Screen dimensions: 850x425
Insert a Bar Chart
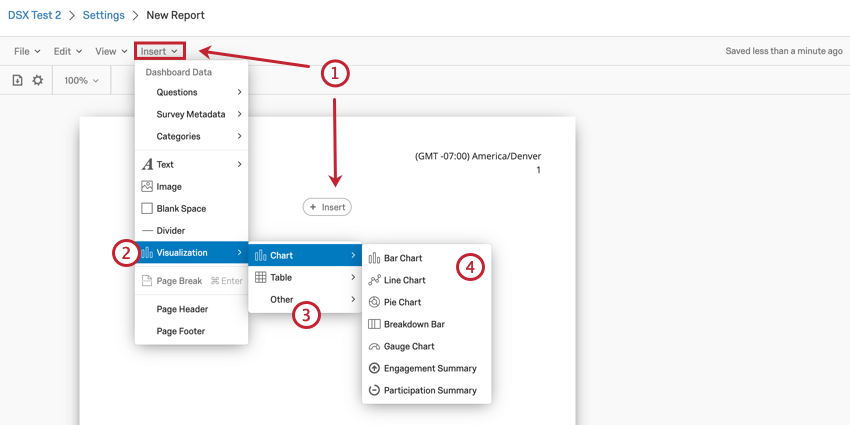427,258
